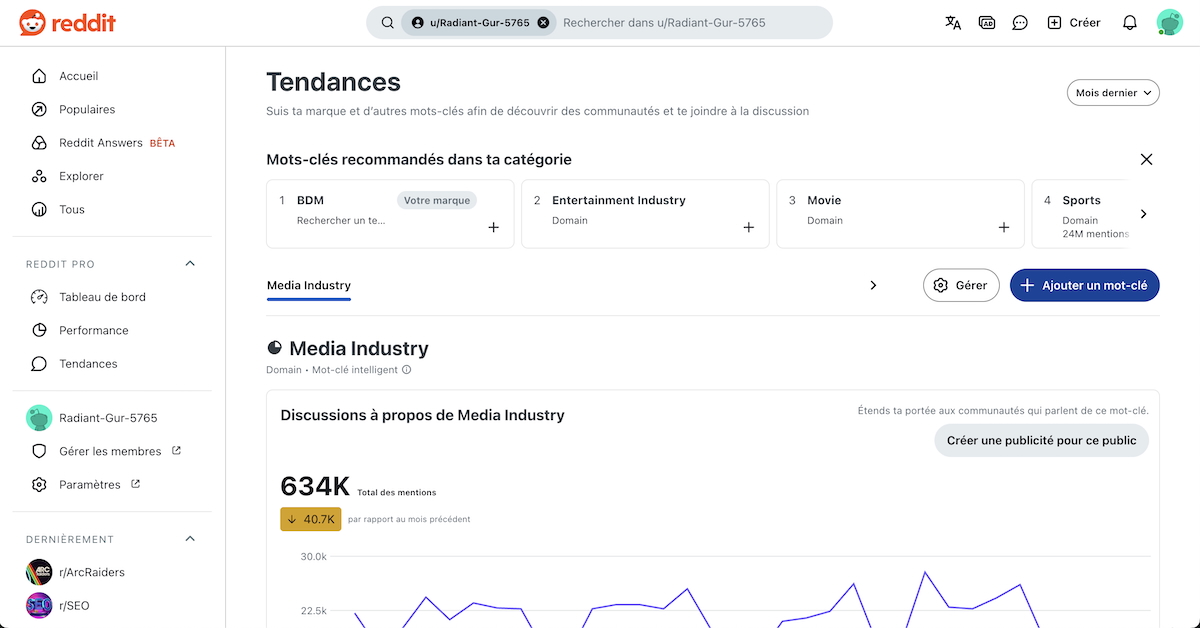Open the translation icon in header
The image size is (1200, 628).
tap(953, 22)
